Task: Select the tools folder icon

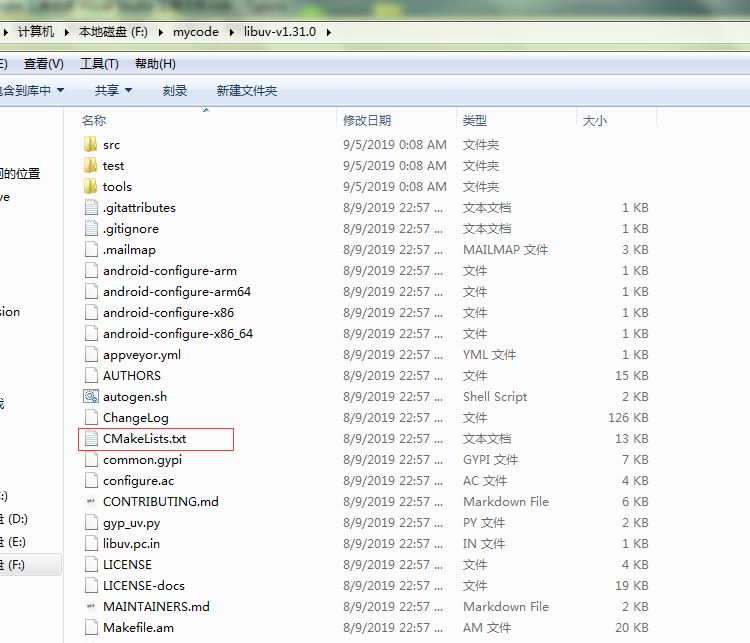Action: click(x=90, y=187)
